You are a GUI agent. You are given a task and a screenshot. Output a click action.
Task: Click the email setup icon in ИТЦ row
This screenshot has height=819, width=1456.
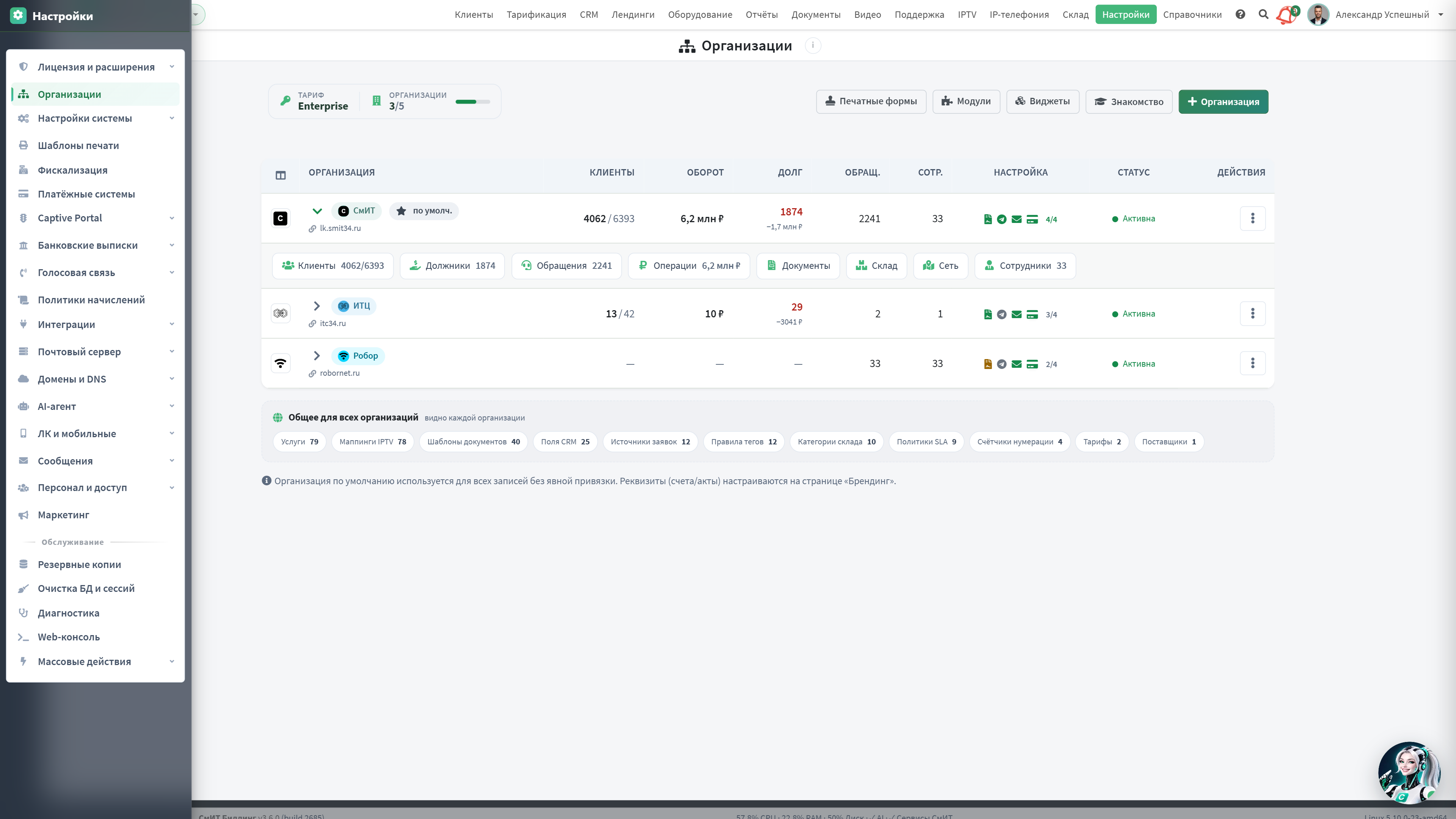[x=1016, y=314]
